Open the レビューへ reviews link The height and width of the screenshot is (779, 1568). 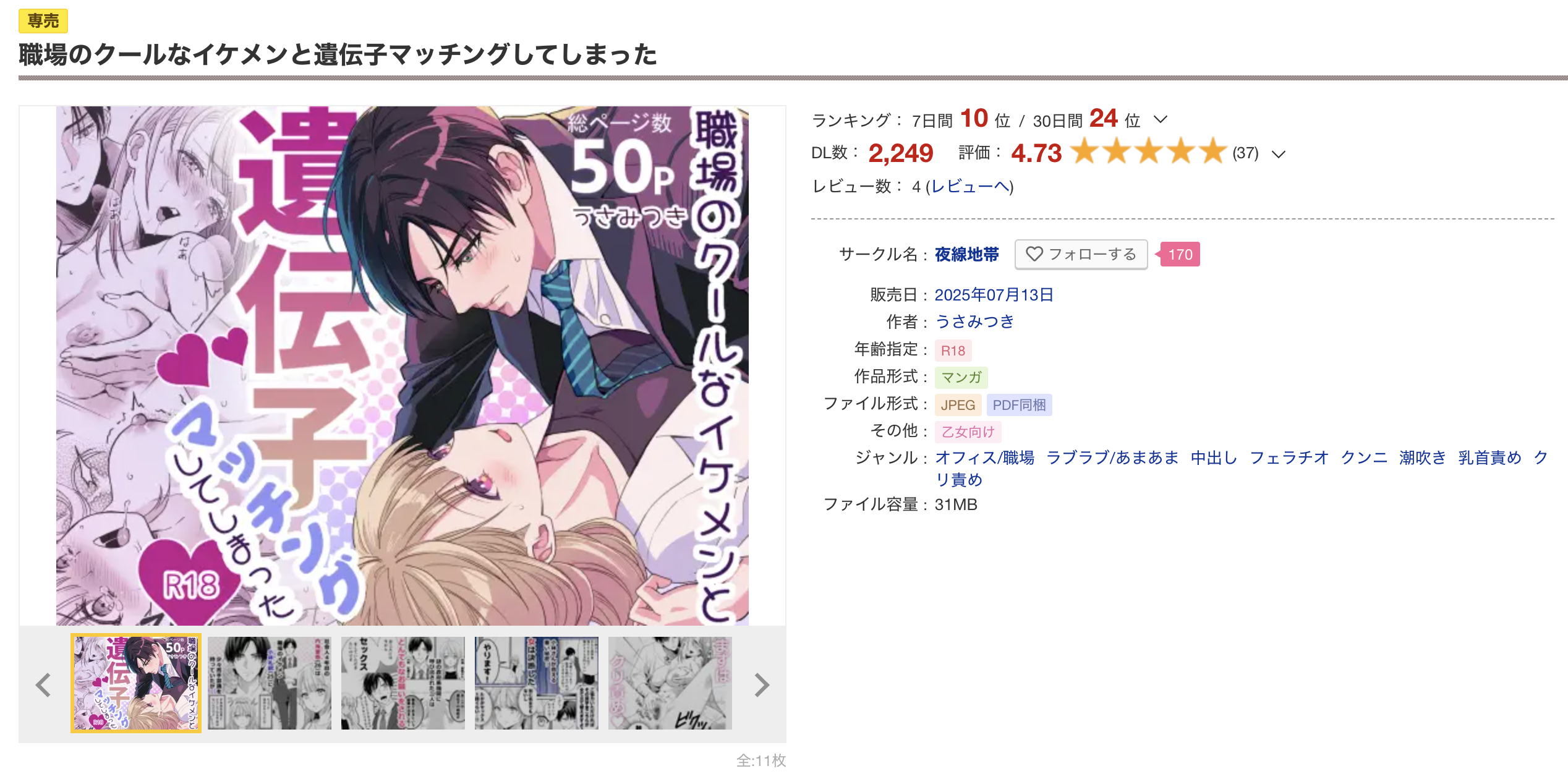pos(971,186)
